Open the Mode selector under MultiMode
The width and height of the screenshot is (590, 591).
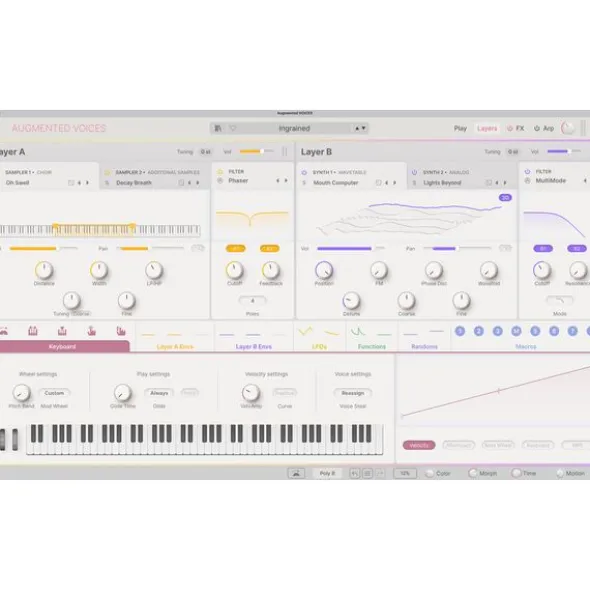tap(560, 300)
